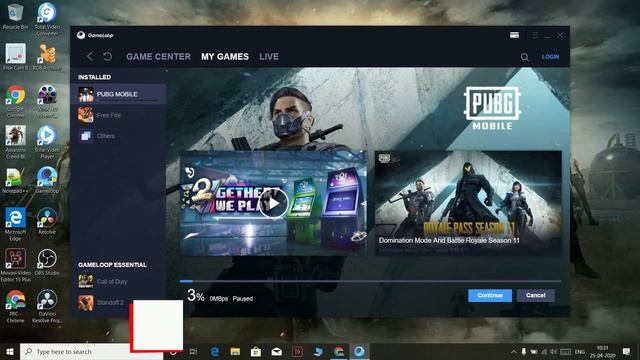Click the Edge icon in the taskbar
640x360 pixels.
tap(215, 351)
